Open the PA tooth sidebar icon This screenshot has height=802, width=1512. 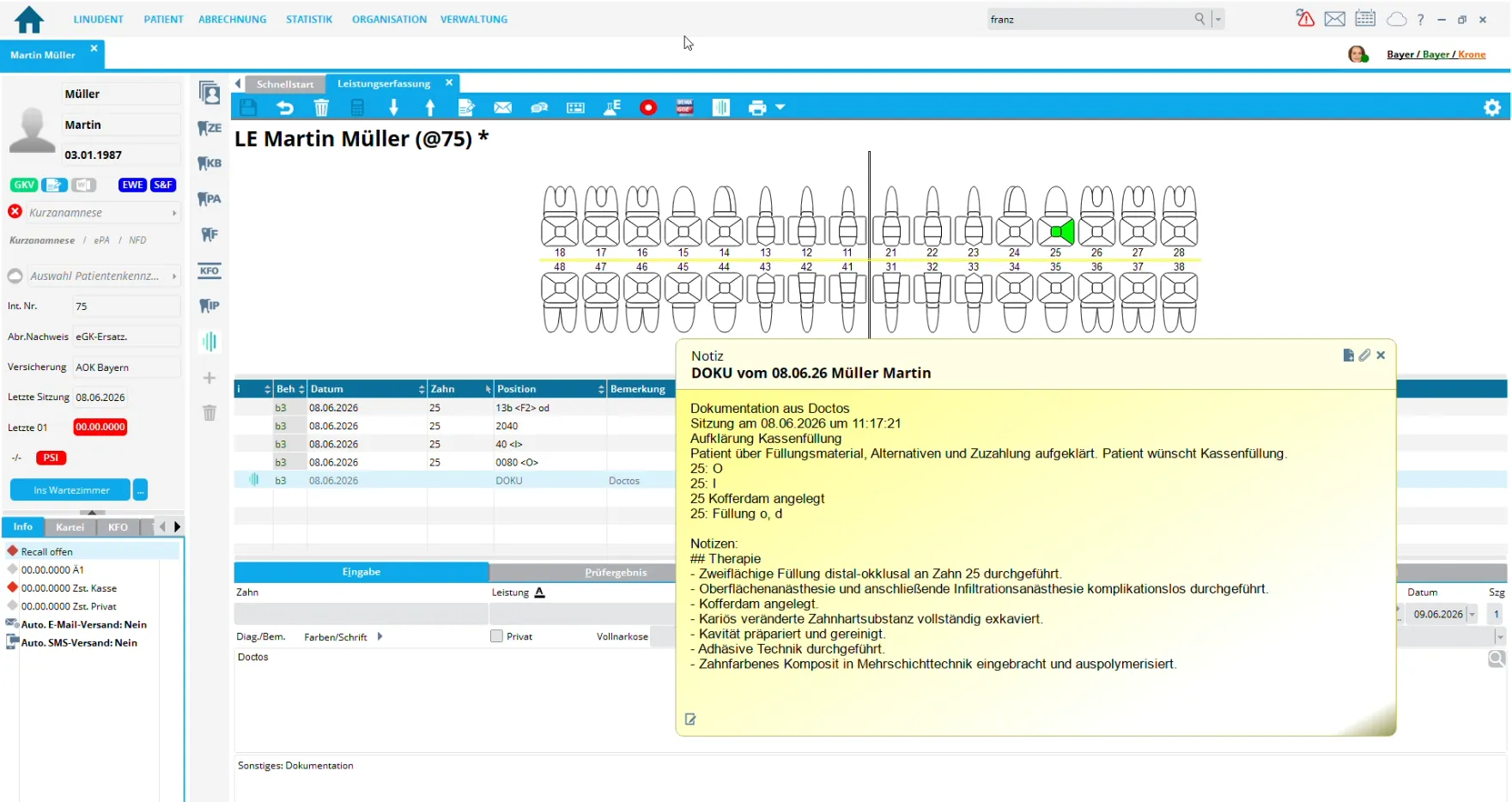209,199
